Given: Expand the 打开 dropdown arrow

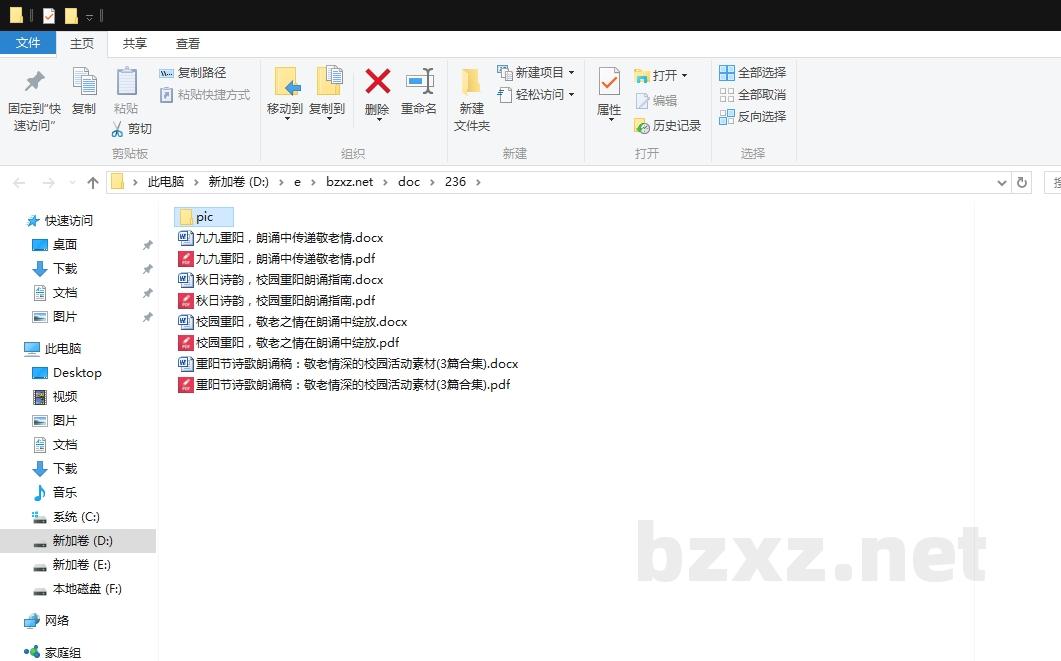Looking at the screenshot, I should coord(682,75).
